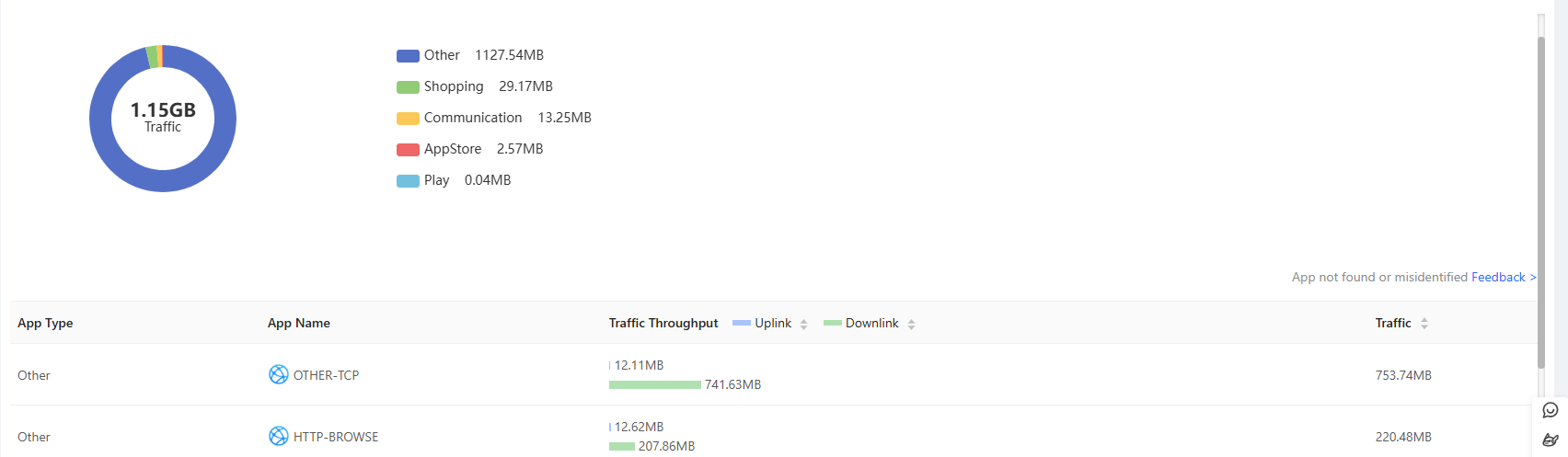Screen dimensions: 1568x457
Task: Click the OTHER-TCP globe app icon
Action: (x=278, y=374)
